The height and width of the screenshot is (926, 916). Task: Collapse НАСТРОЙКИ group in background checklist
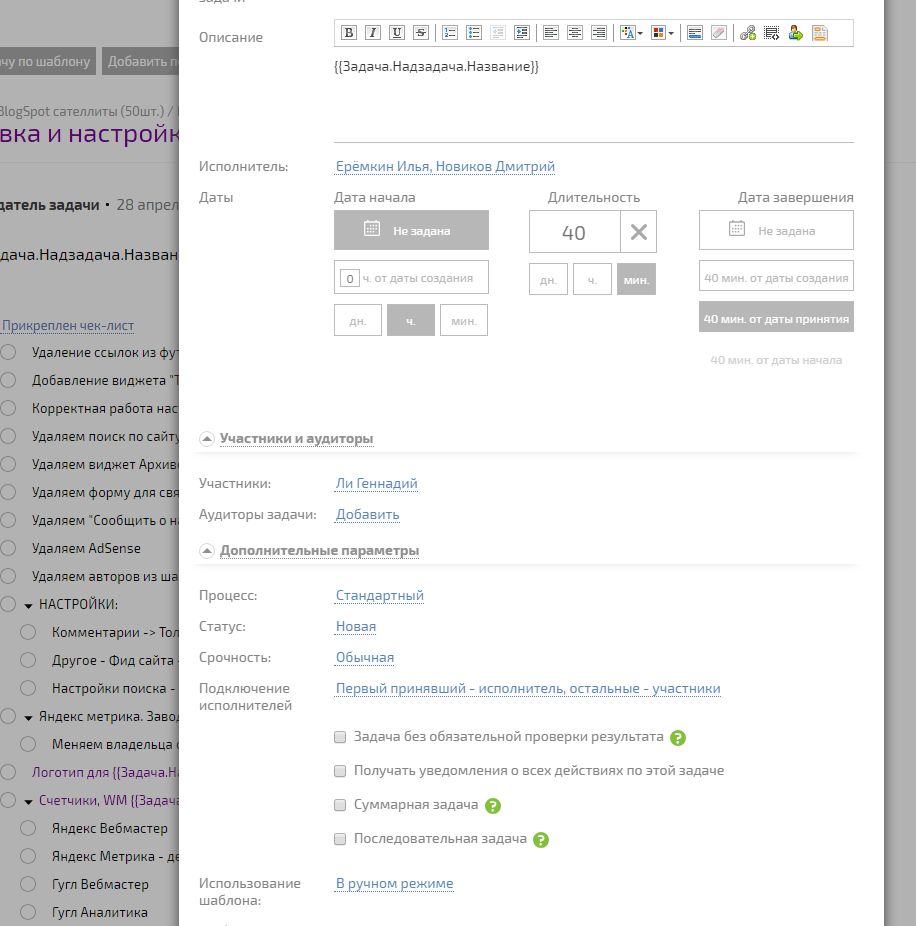pos(28,606)
